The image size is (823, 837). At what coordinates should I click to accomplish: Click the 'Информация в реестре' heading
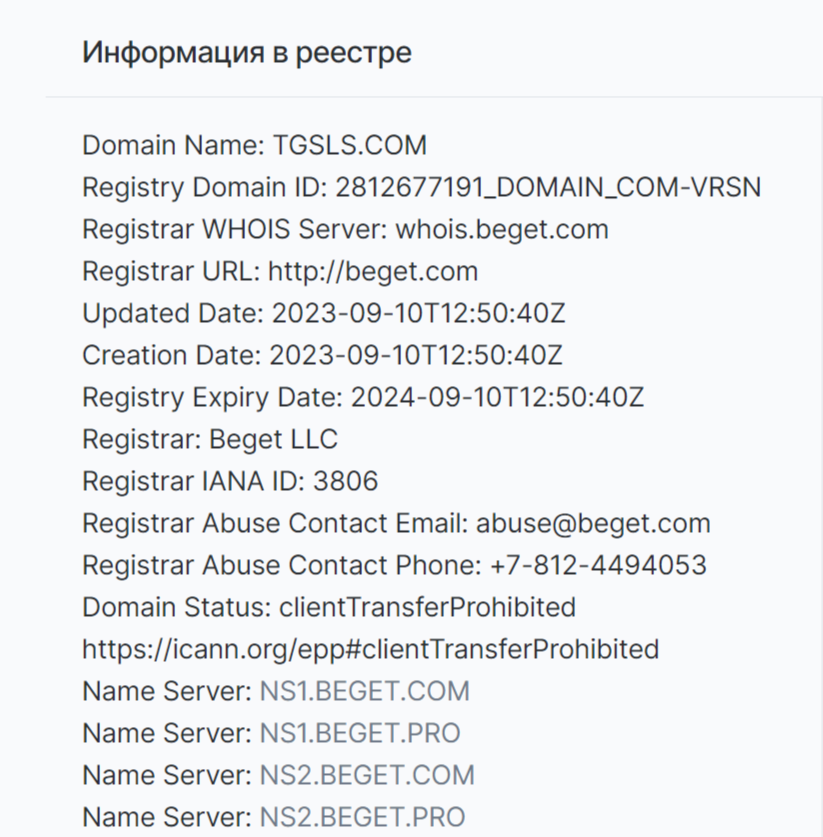click(x=247, y=53)
